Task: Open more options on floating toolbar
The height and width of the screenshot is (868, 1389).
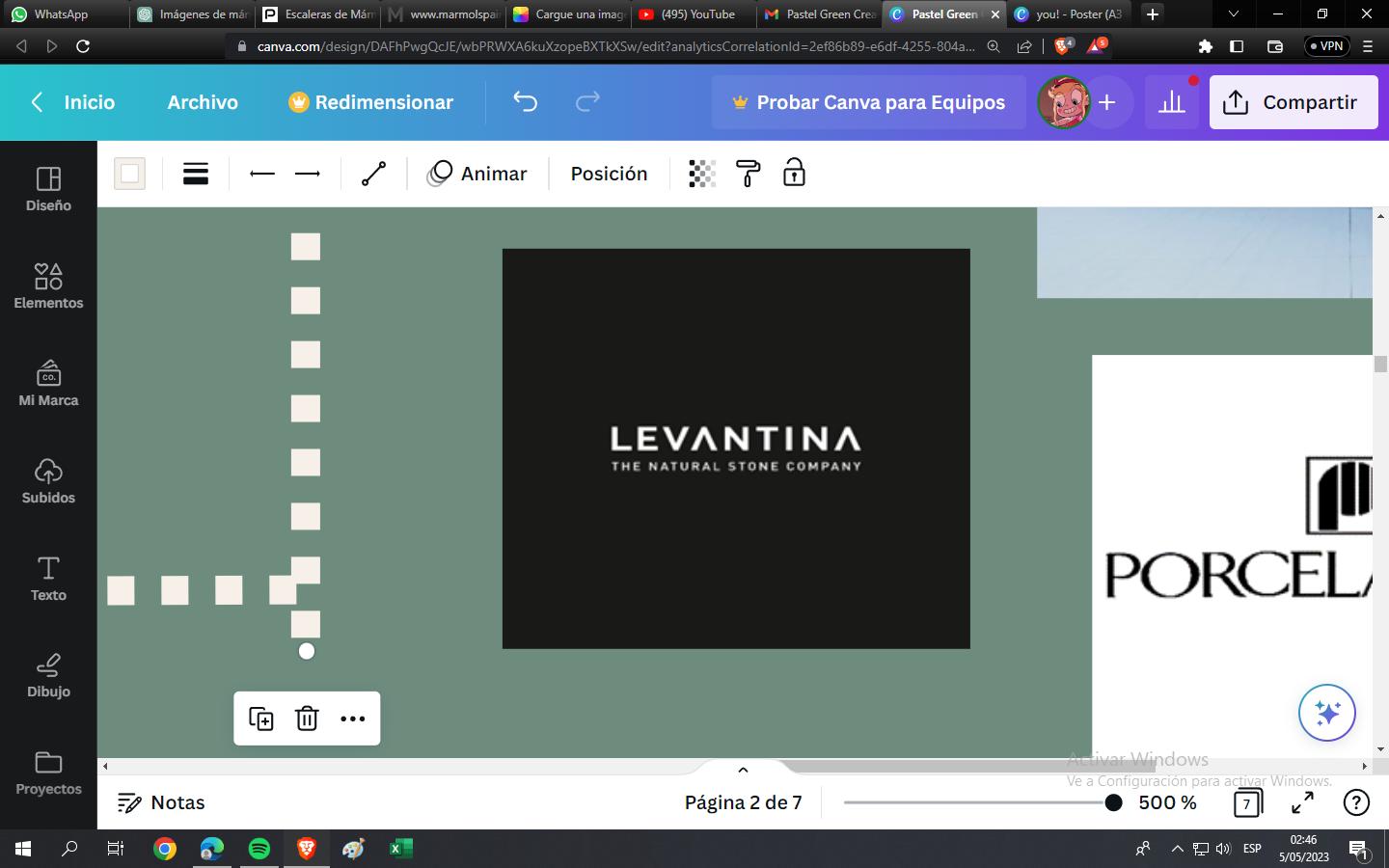Action: click(x=353, y=719)
